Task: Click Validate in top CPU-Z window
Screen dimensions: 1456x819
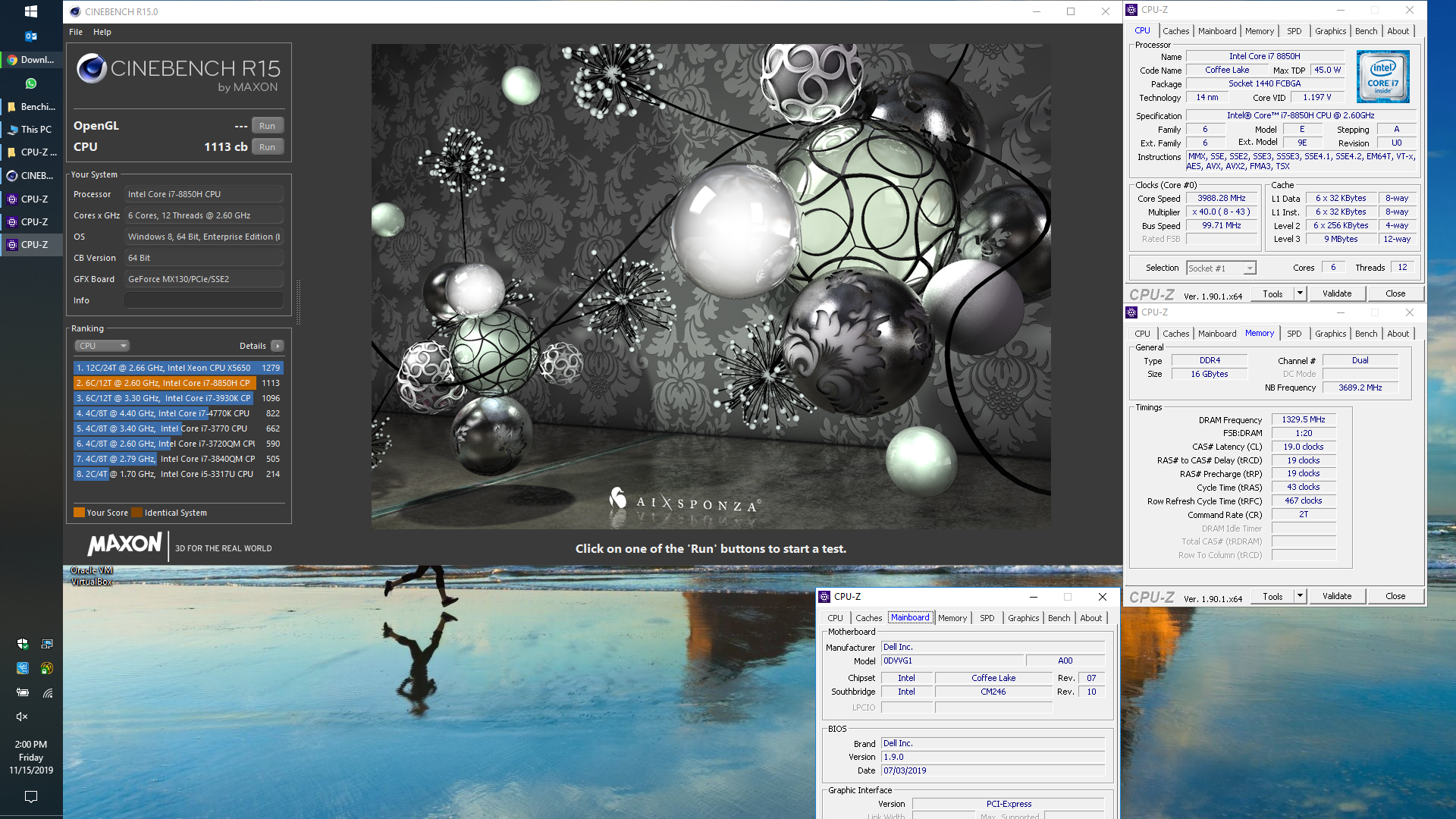Action: click(x=1337, y=293)
